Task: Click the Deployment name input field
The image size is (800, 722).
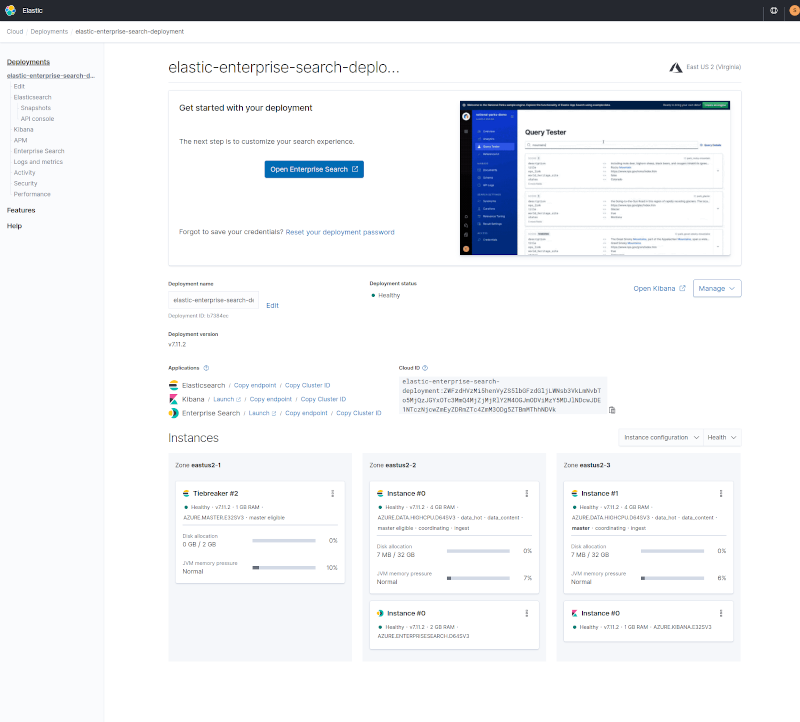Action: (x=213, y=300)
